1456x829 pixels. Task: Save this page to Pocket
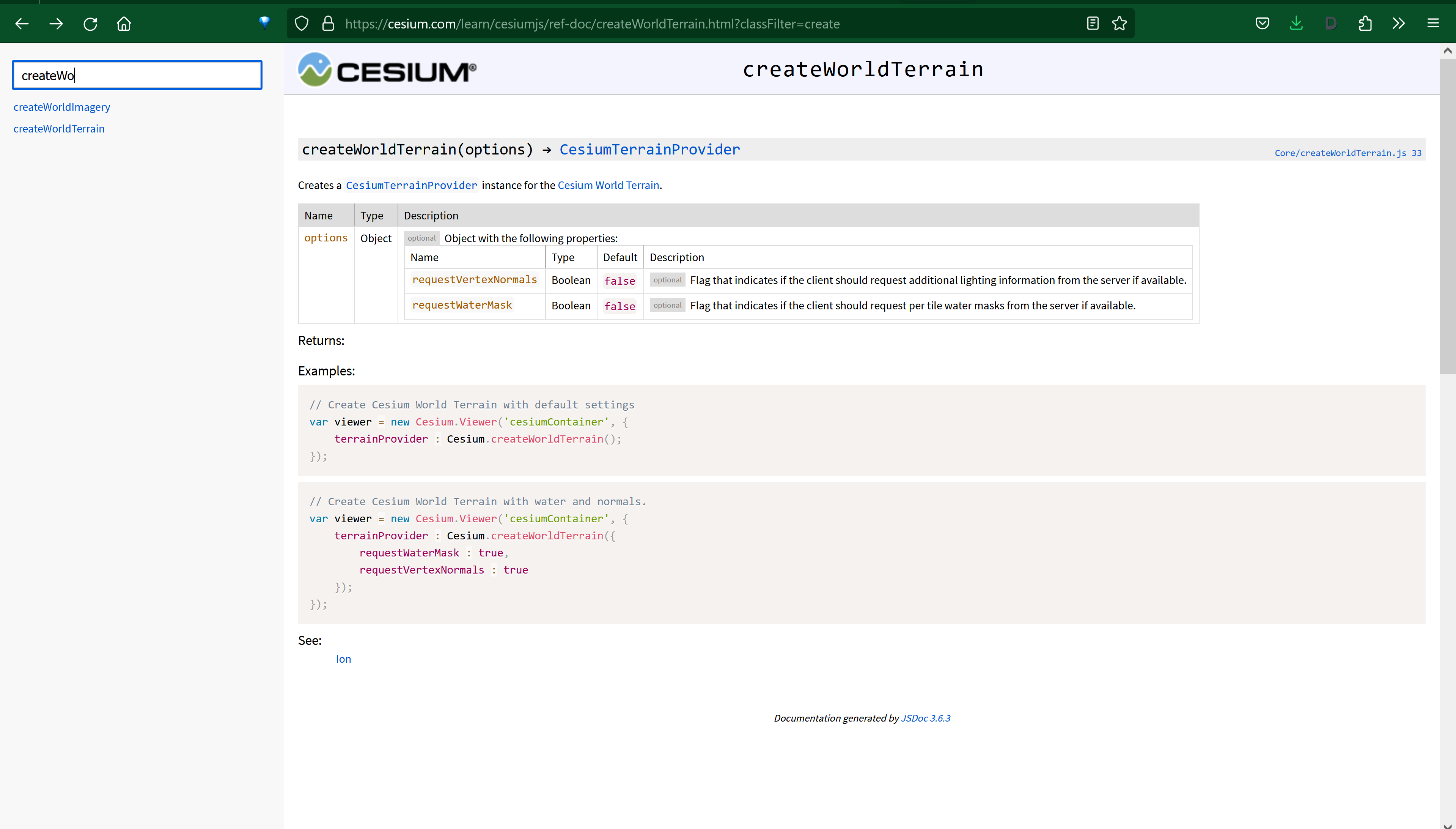1262,24
